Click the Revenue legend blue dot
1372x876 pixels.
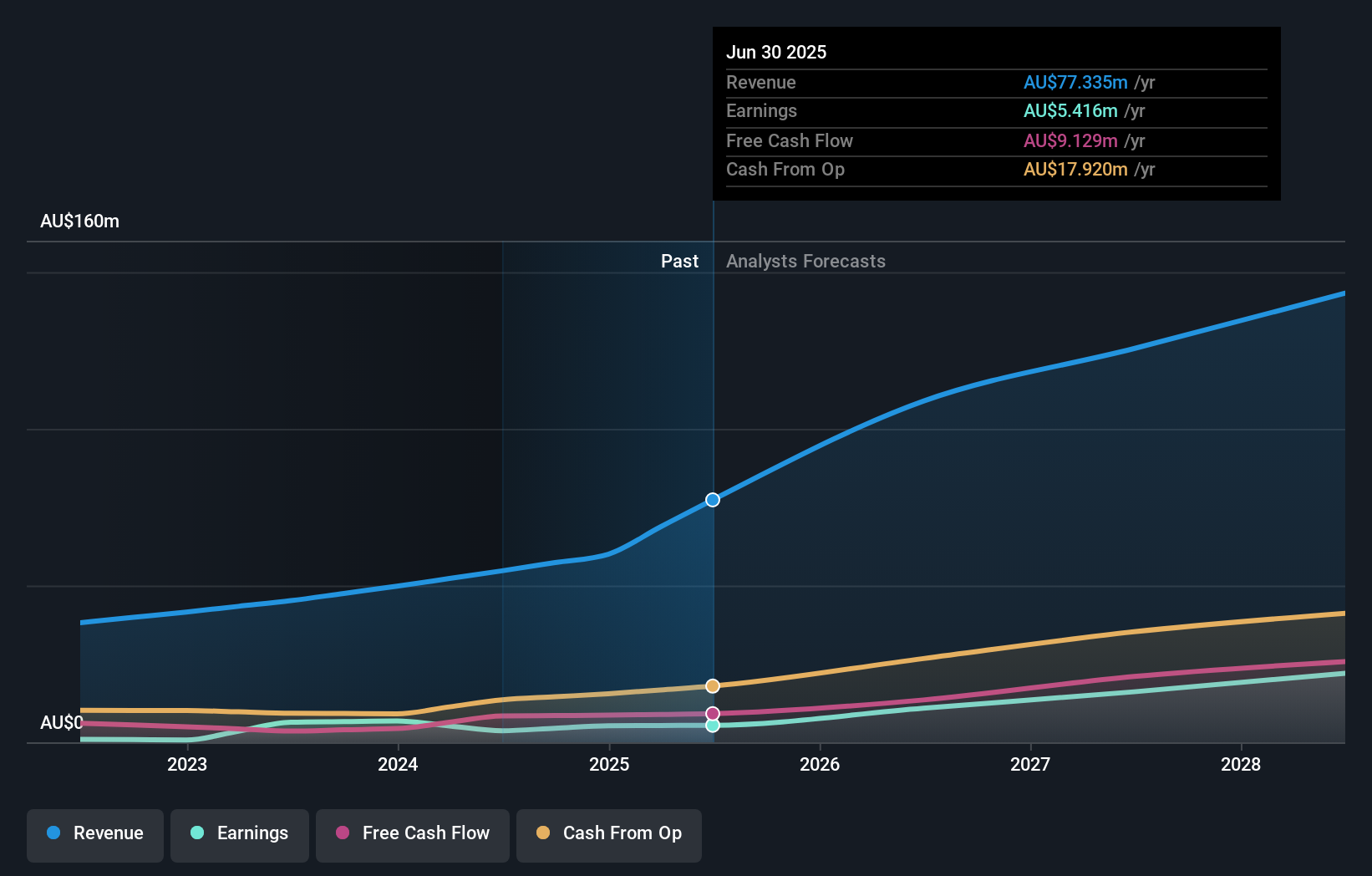[53, 833]
